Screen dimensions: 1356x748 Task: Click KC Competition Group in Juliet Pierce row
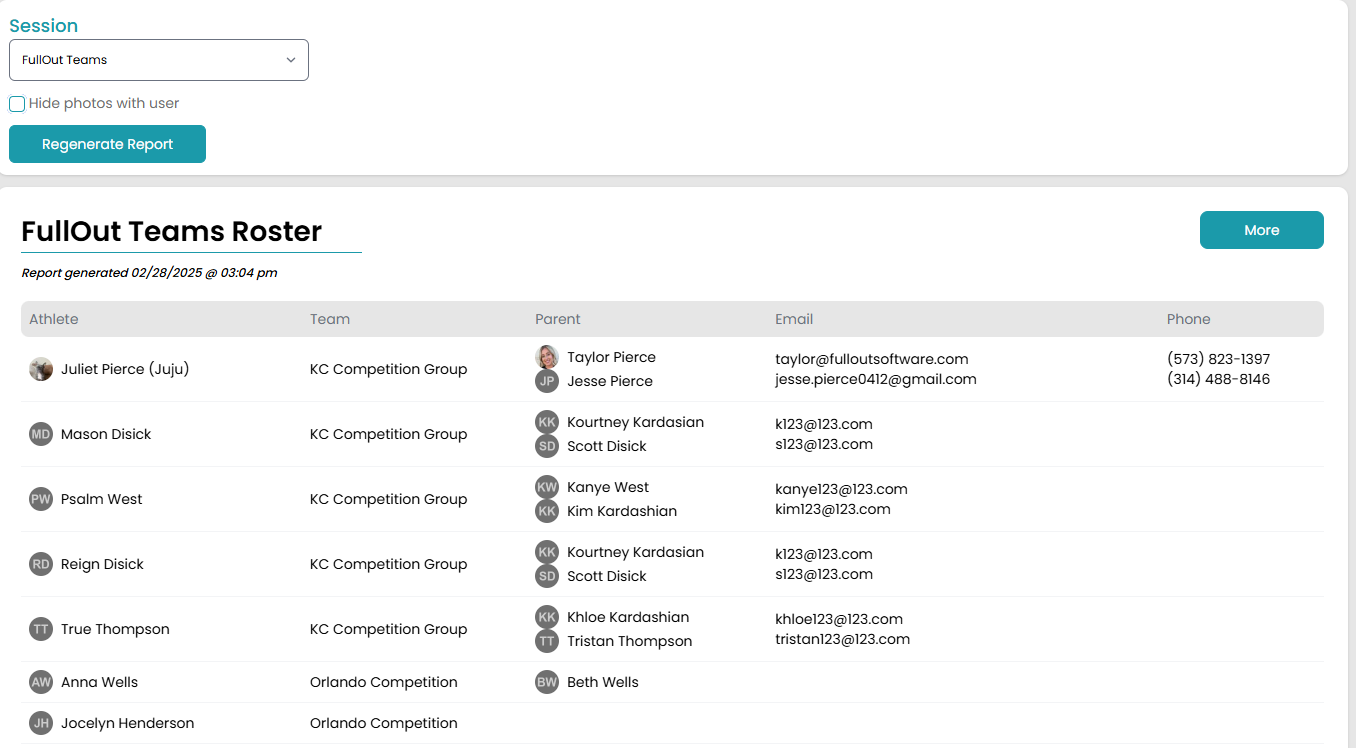tap(389, 369)
